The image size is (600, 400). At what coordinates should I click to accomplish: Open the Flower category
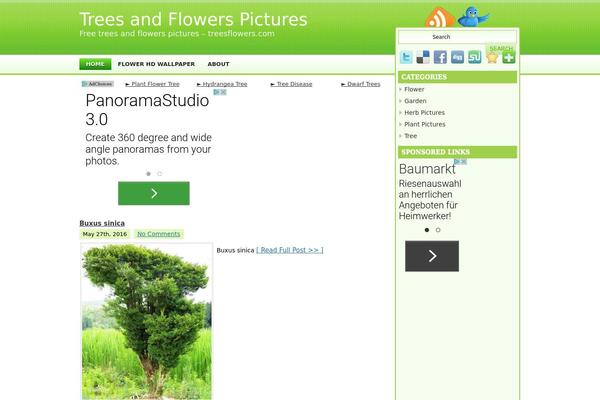tap(414, 89)
